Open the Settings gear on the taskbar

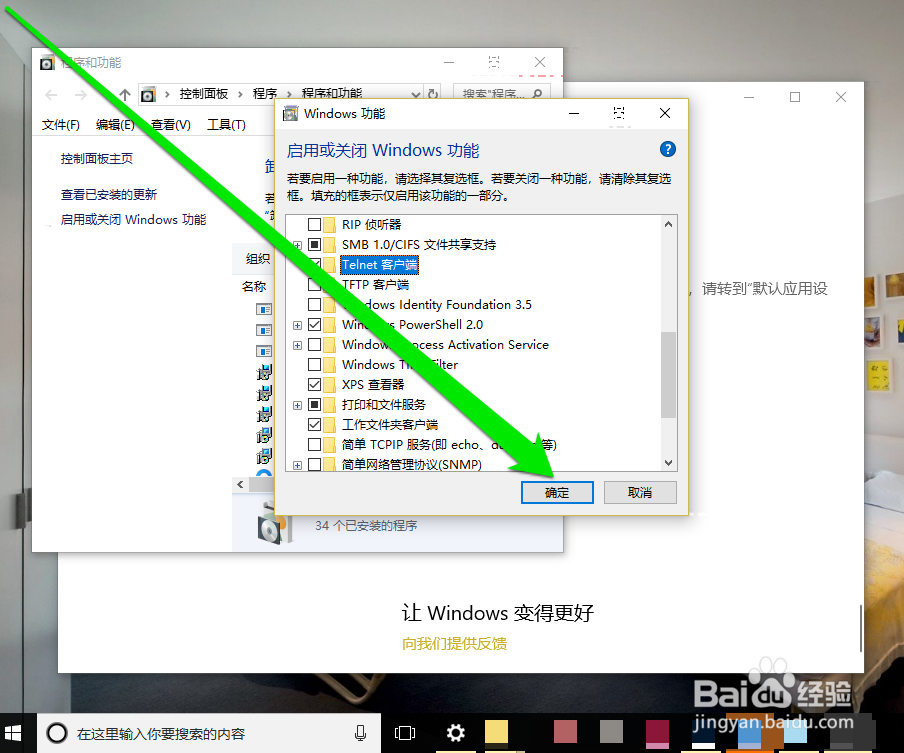click(455, 733)
